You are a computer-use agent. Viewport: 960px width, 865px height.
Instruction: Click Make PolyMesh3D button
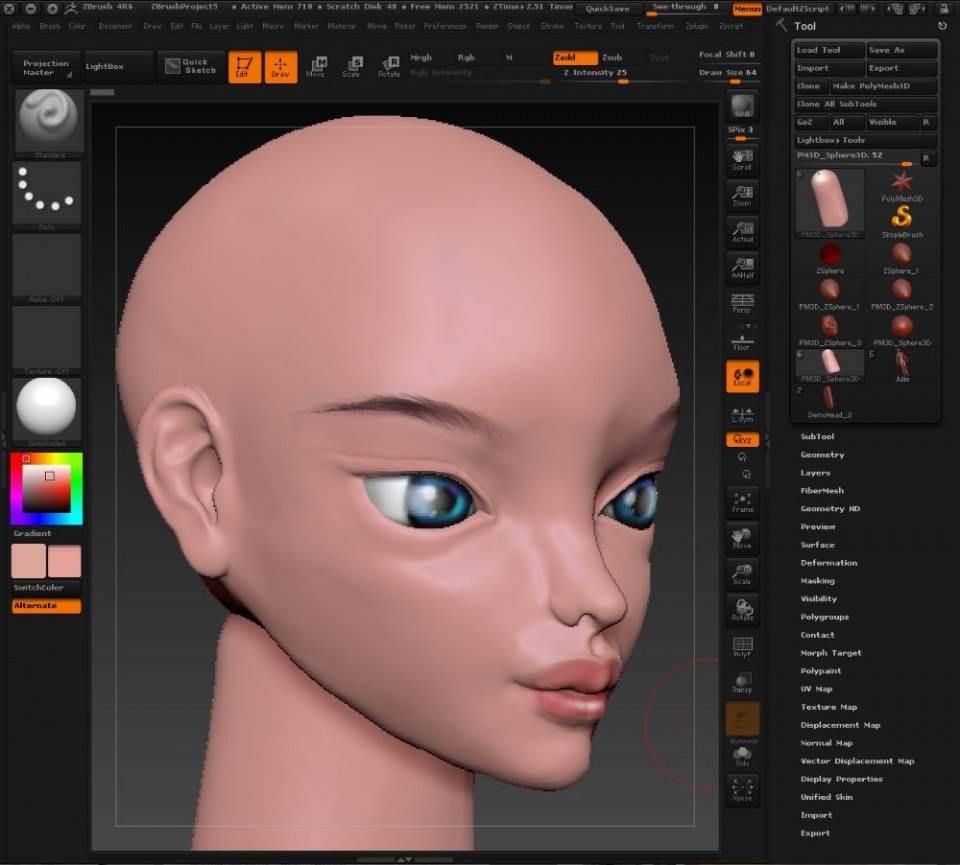tap(882, 86)
